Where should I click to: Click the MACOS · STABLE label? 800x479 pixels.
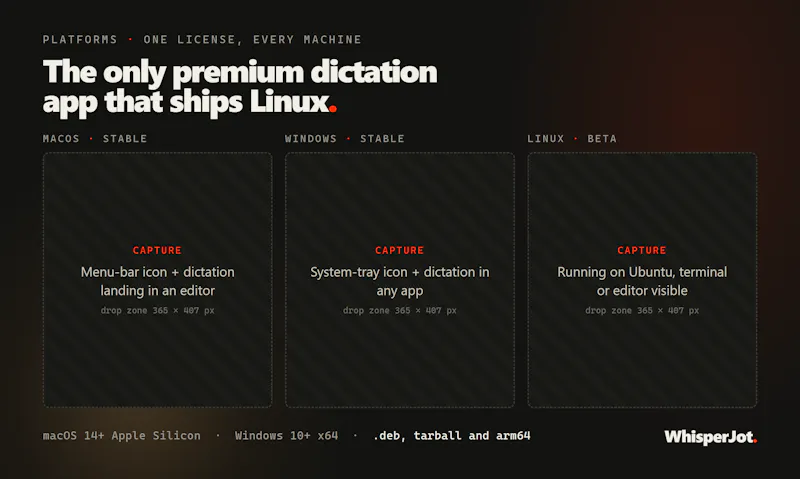click(95, 139)
